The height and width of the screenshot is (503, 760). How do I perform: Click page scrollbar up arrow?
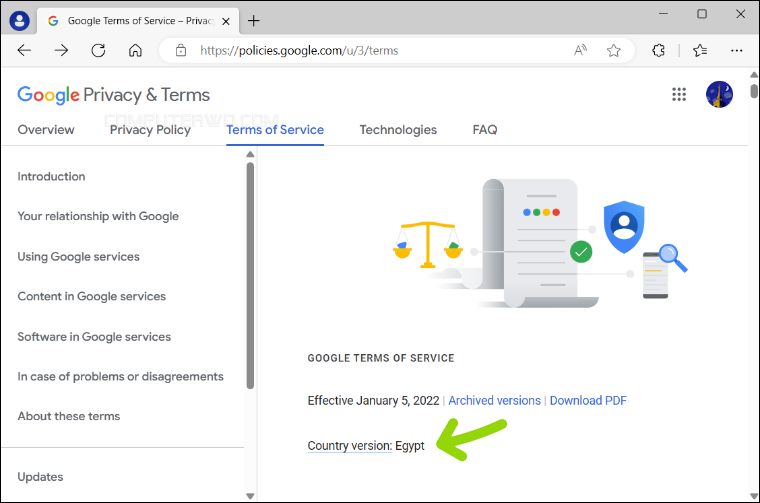click(x=754, y=75)
